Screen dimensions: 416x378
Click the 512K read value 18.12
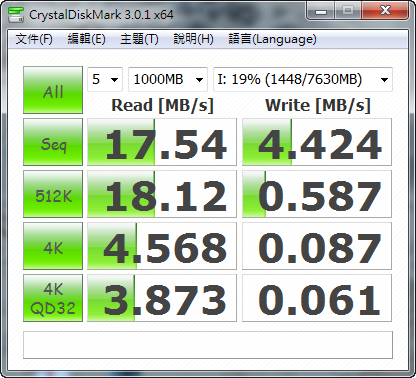(162, 194)
